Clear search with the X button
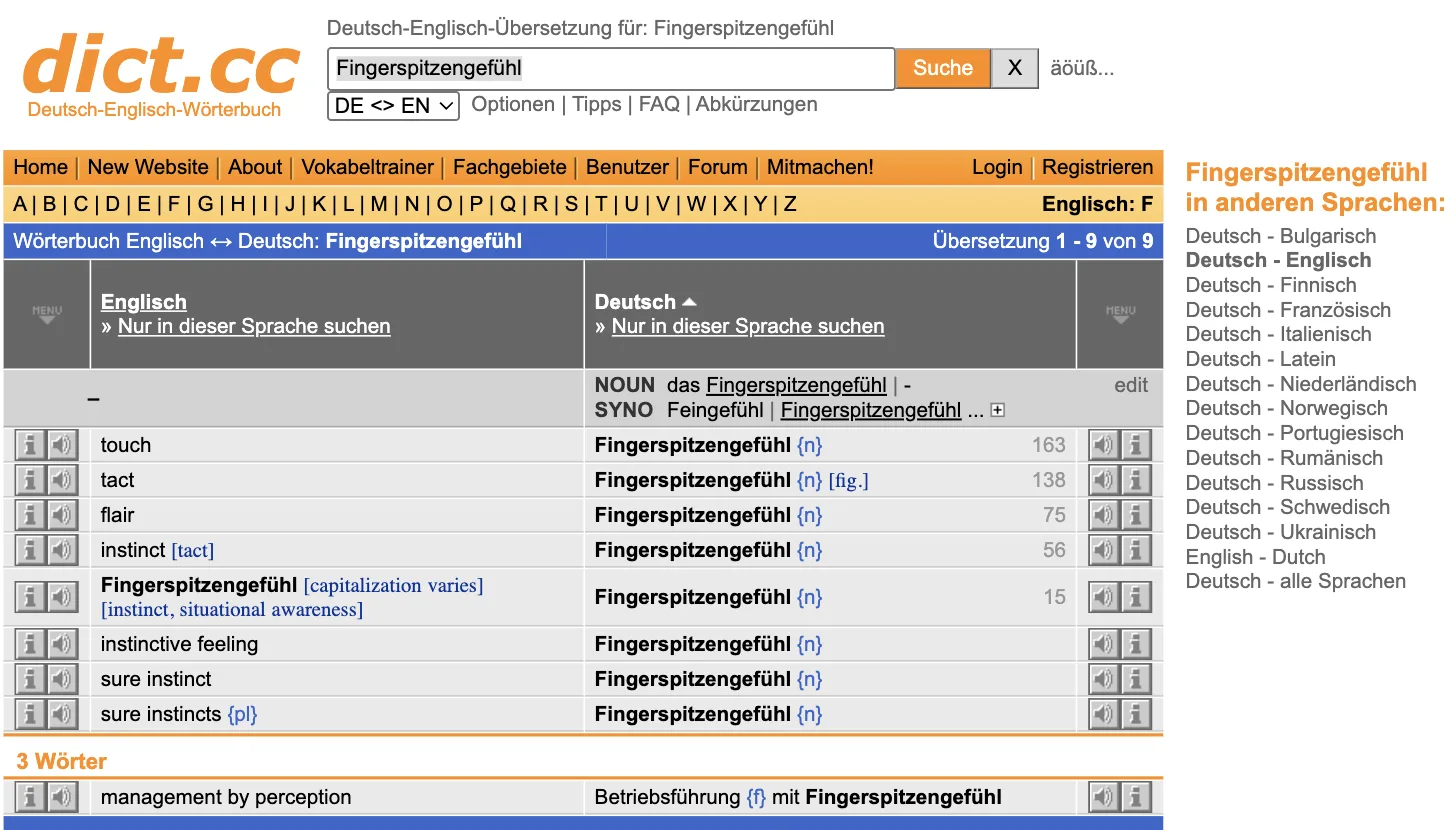Screen dimensions: 1456x830 [x=1015, y=68]
